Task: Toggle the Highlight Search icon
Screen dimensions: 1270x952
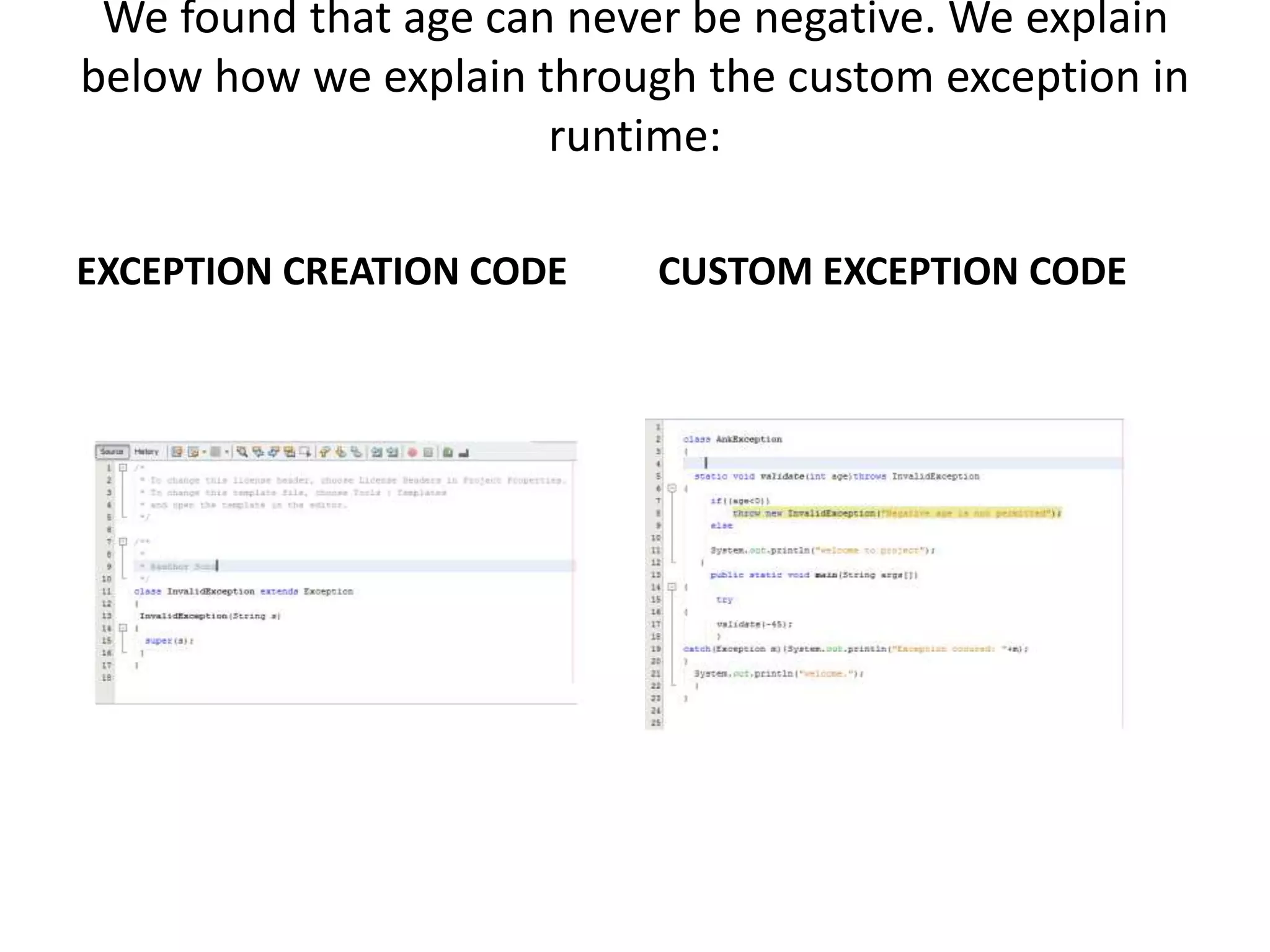Action: 290,452
